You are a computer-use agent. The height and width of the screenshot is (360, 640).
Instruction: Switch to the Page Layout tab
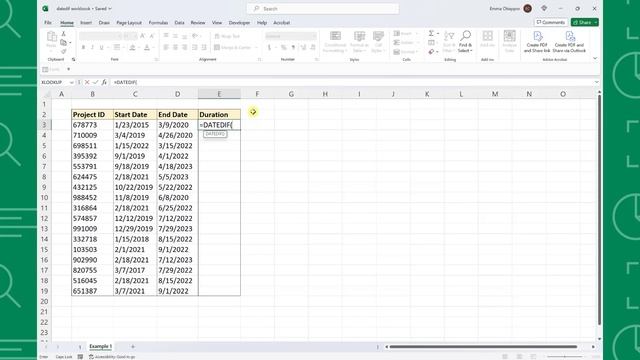click(129, 22)
